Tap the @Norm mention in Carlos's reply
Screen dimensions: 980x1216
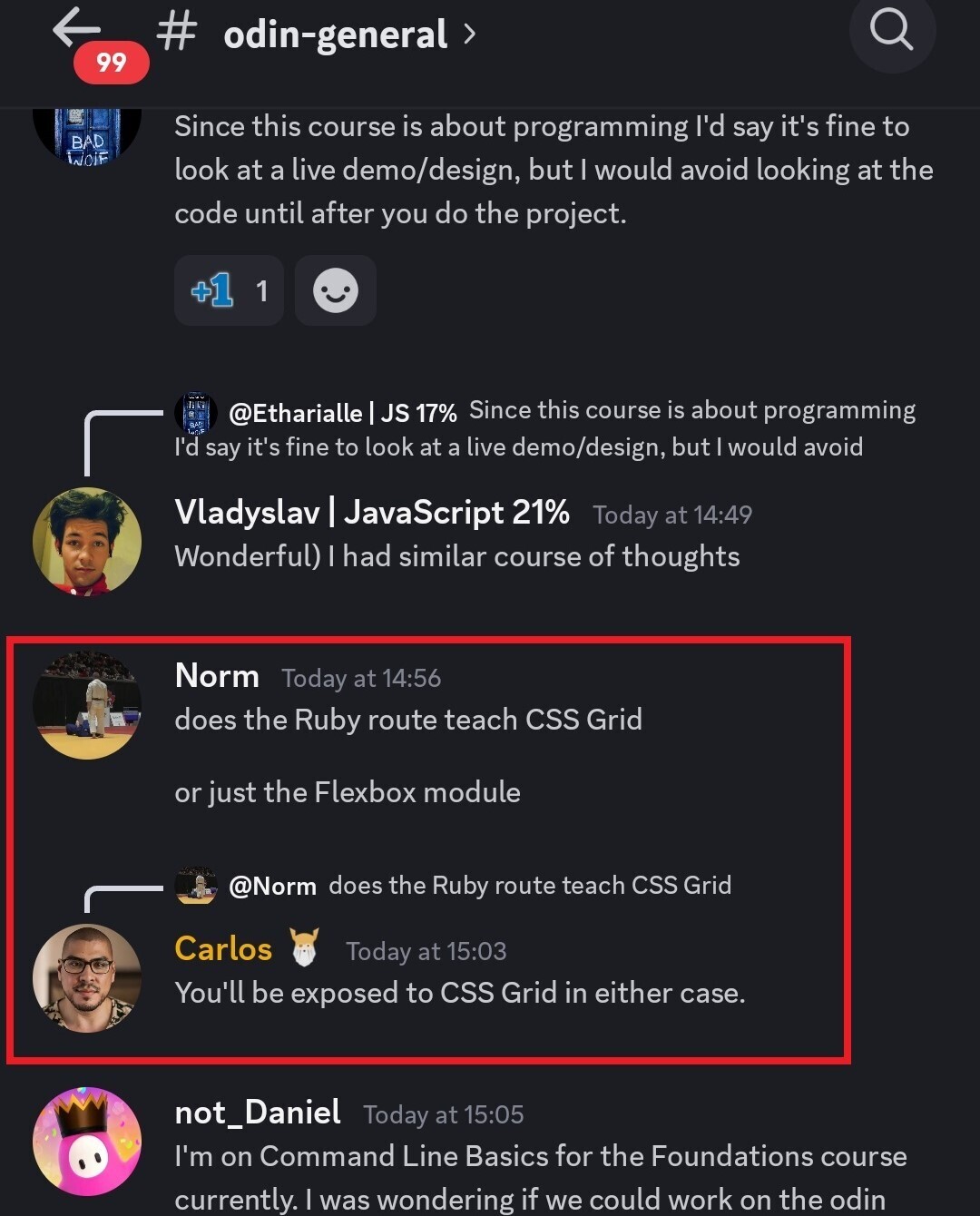tap(274, 886)
